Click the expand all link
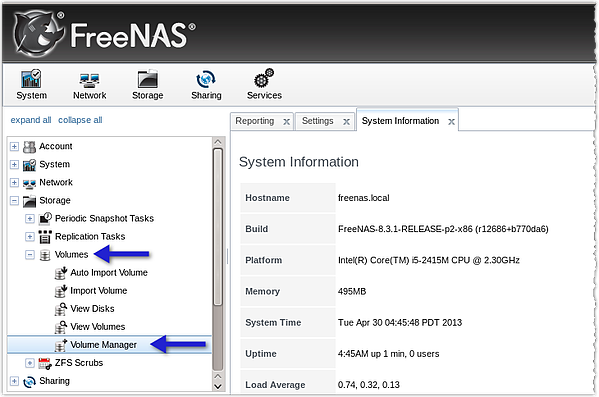The image size is (599, 397). (31, 120)
